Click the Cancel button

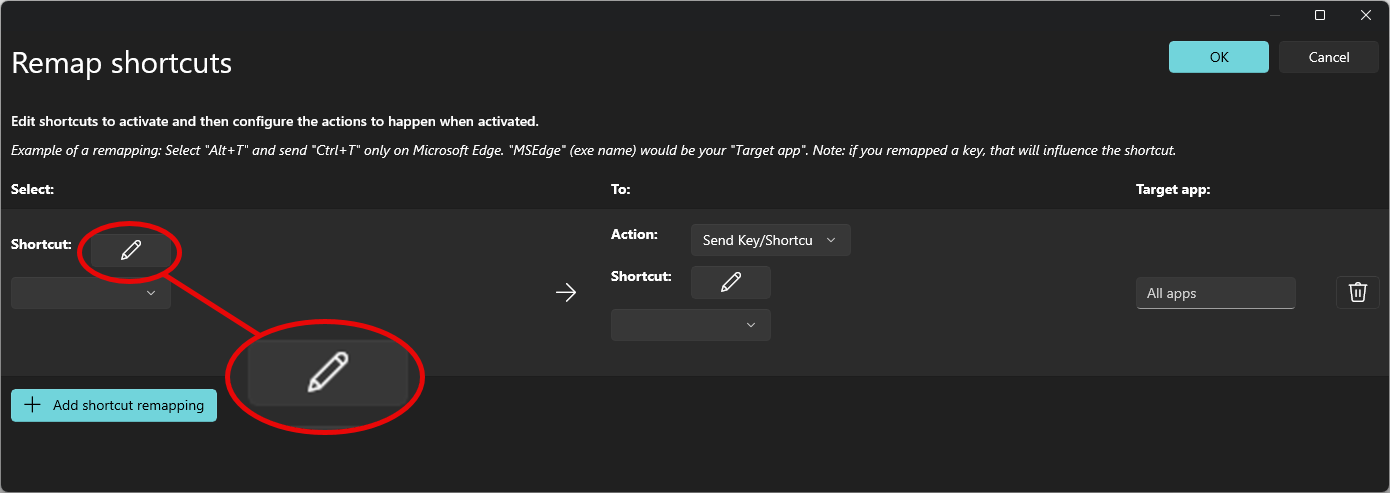1329,57
